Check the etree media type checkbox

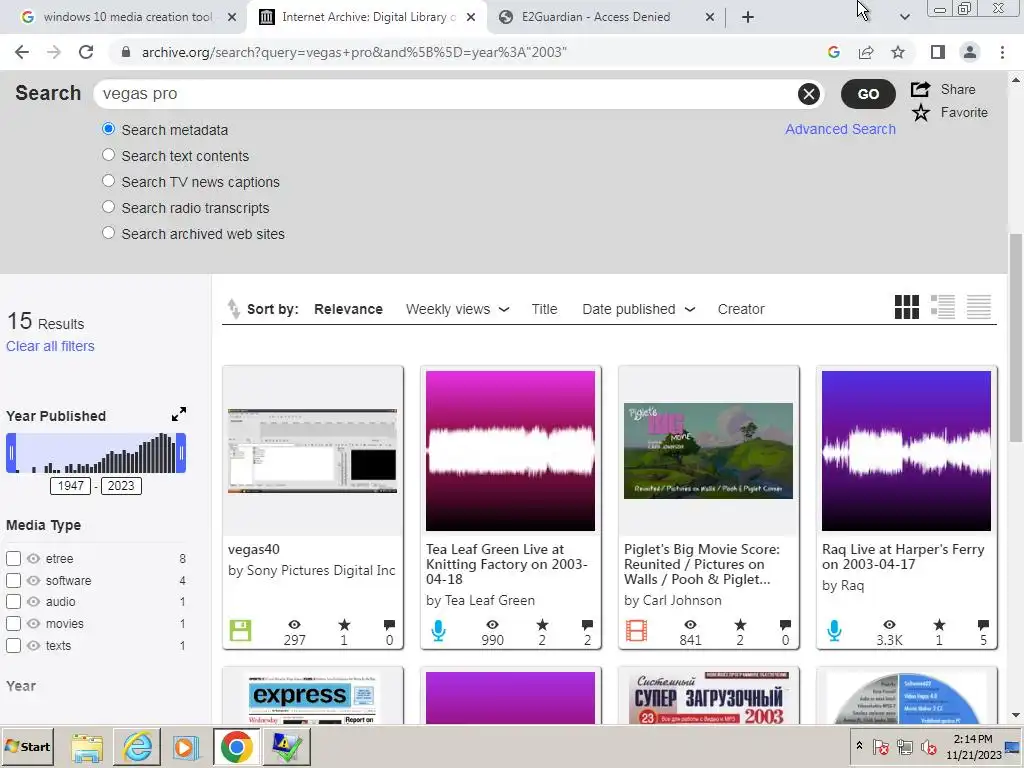13,558
